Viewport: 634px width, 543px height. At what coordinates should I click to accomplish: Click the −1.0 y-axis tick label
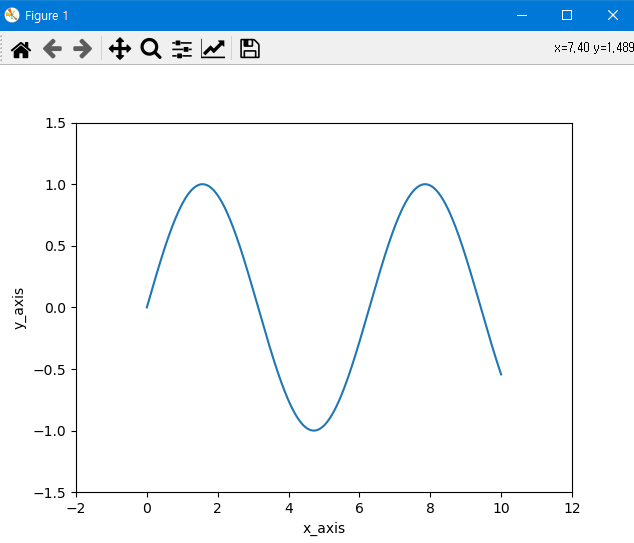tap(50, 431)
